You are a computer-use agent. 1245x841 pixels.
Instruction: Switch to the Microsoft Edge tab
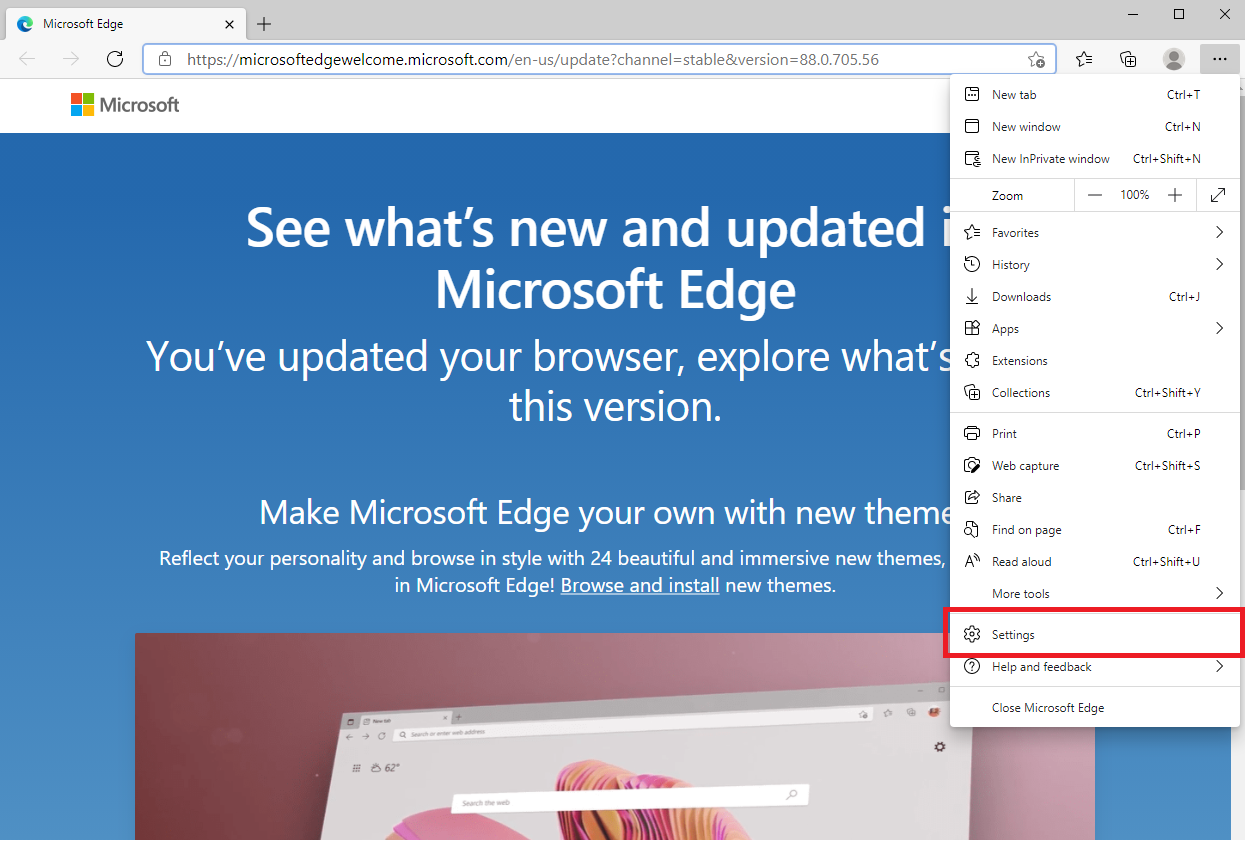click(x=126, y=24)
